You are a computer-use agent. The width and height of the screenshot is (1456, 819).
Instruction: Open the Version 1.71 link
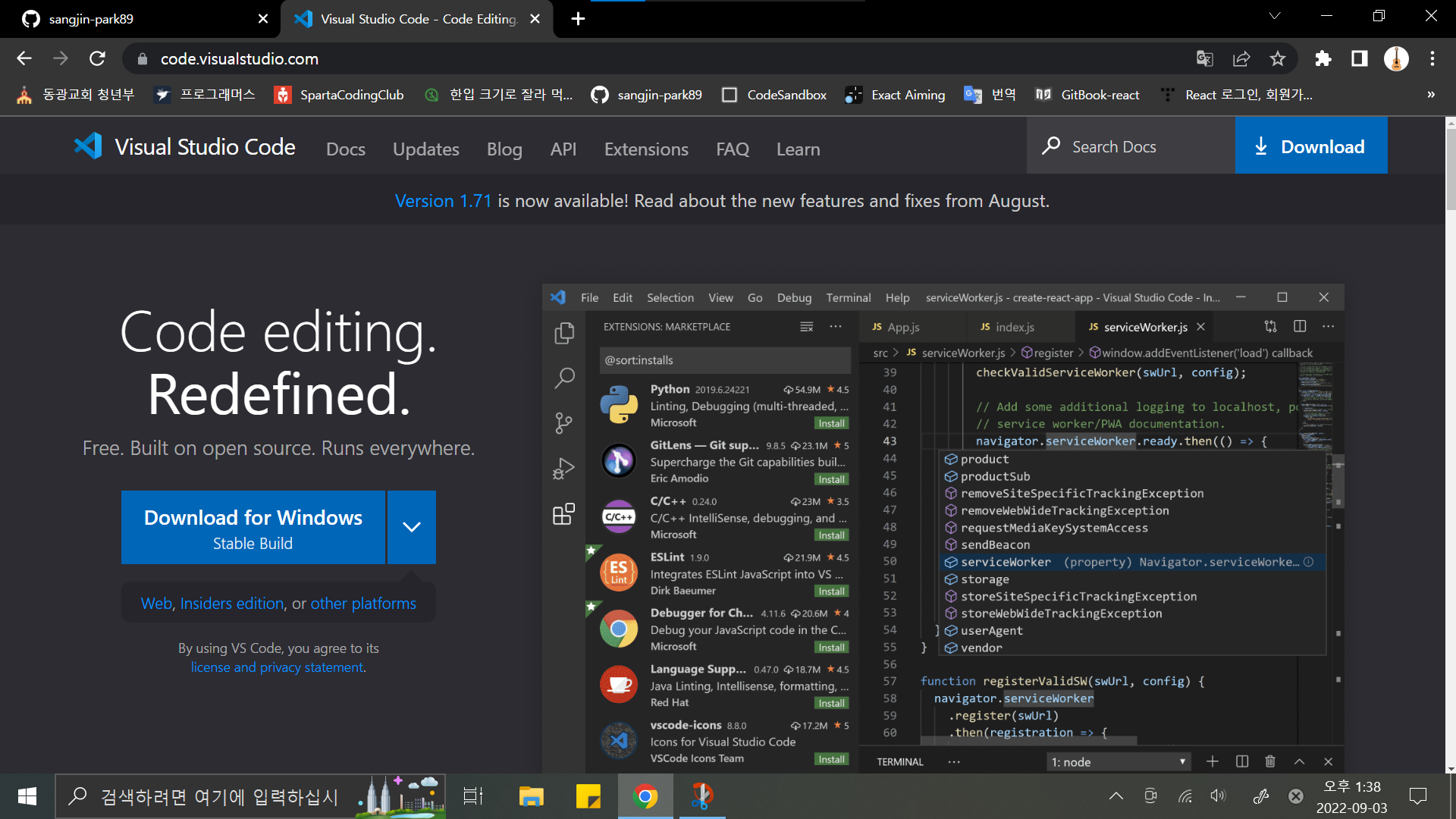click(x=443, y=201)
